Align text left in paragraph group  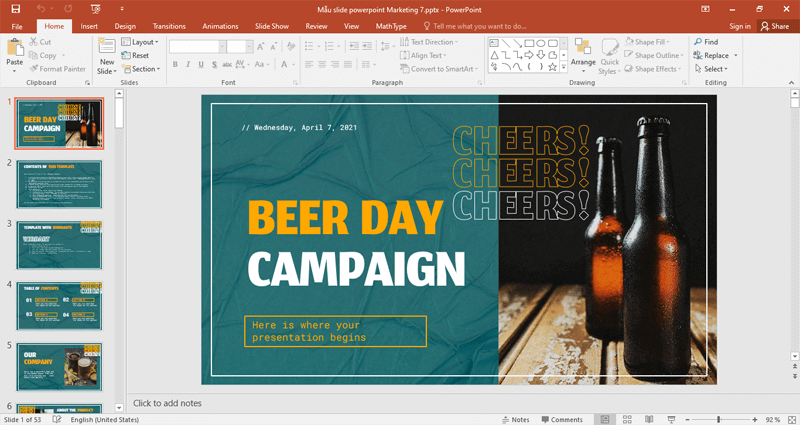pyautogui.click(x=309, y=64)
